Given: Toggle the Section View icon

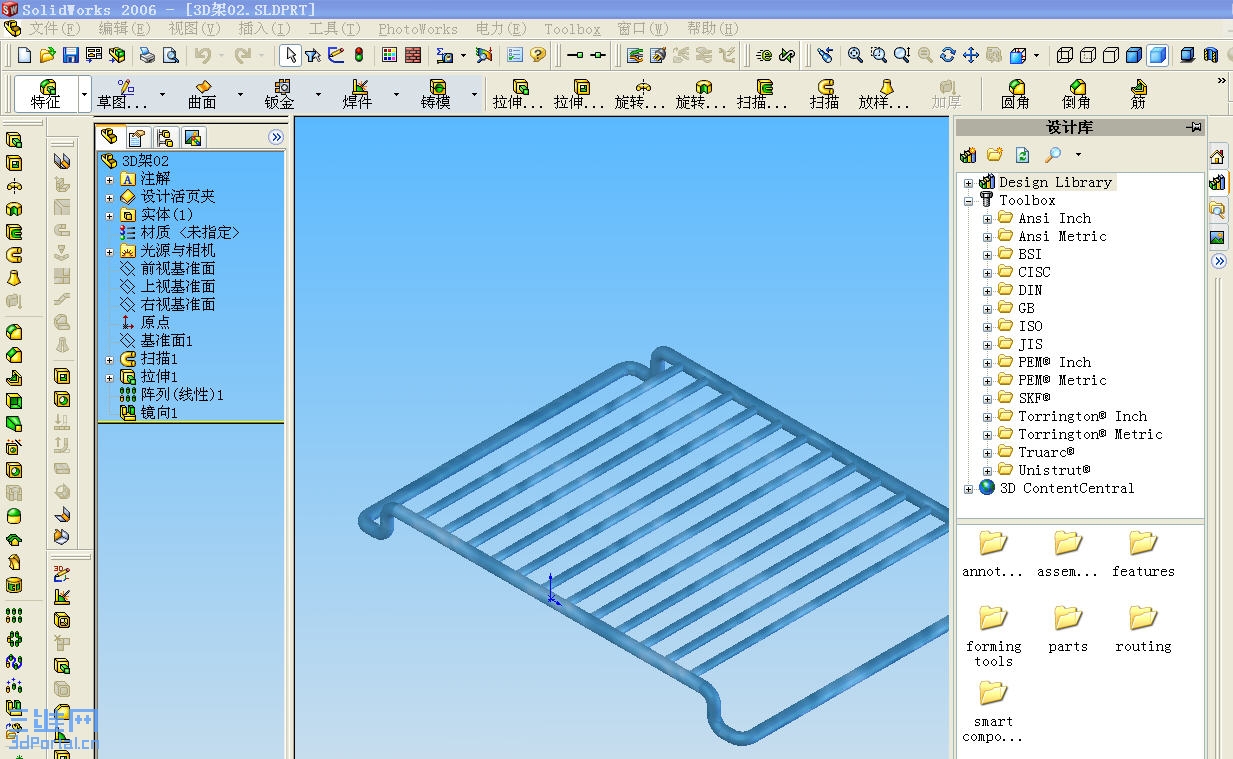Looking at the screenshot, I should [x=1211, y=55].
